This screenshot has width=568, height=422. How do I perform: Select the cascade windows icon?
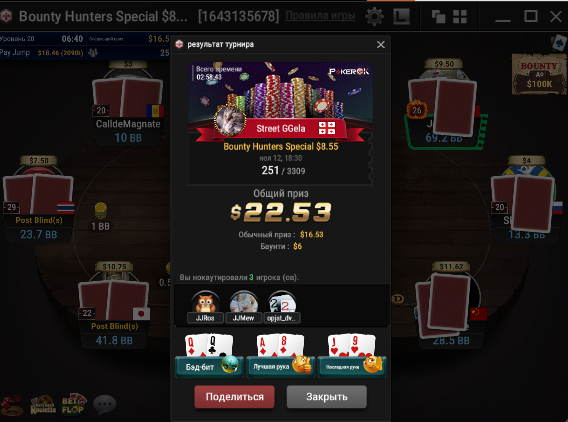pyautogui.click(x=438, y=17)
